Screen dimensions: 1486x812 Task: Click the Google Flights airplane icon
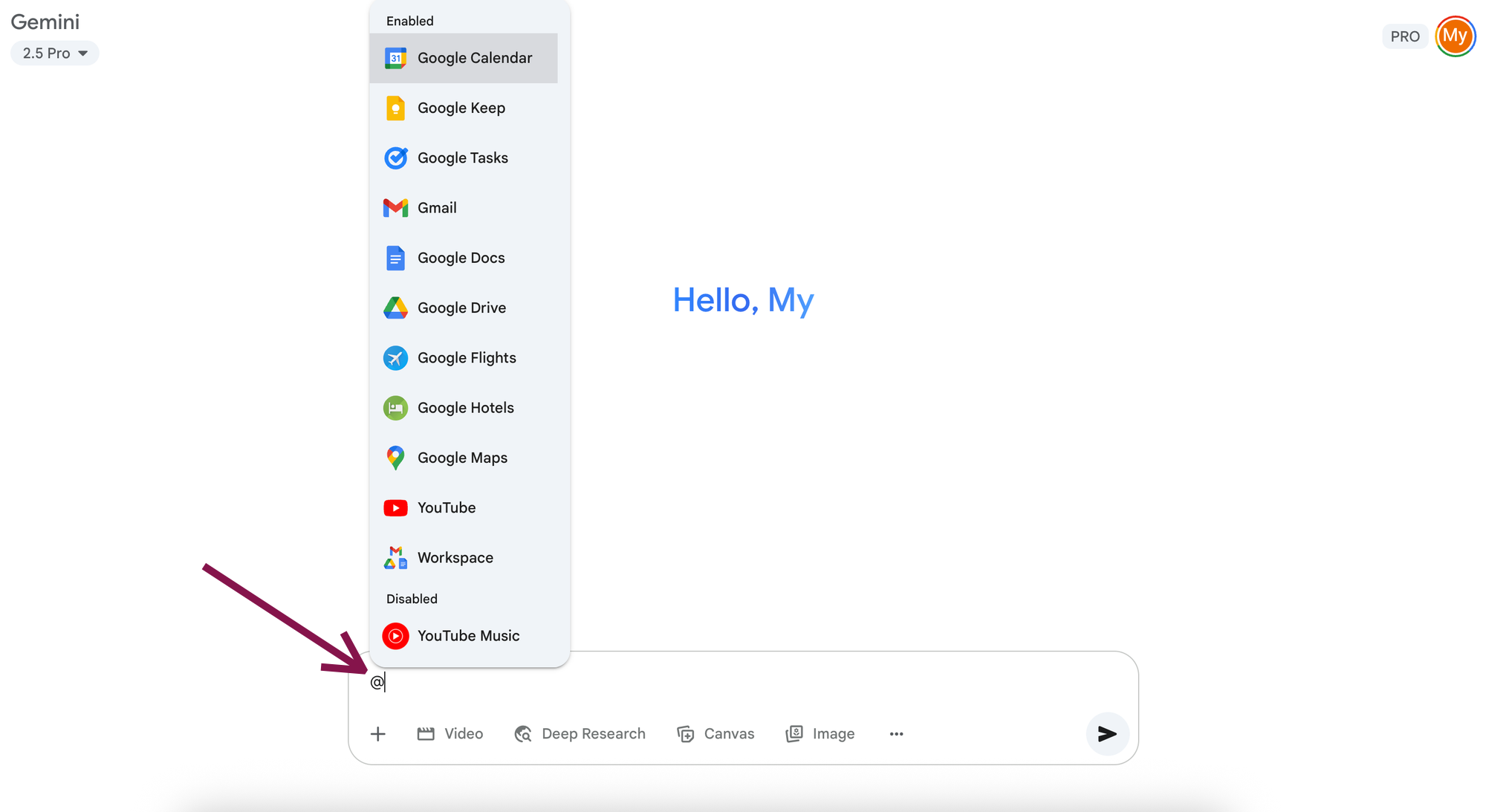(395, 358)
